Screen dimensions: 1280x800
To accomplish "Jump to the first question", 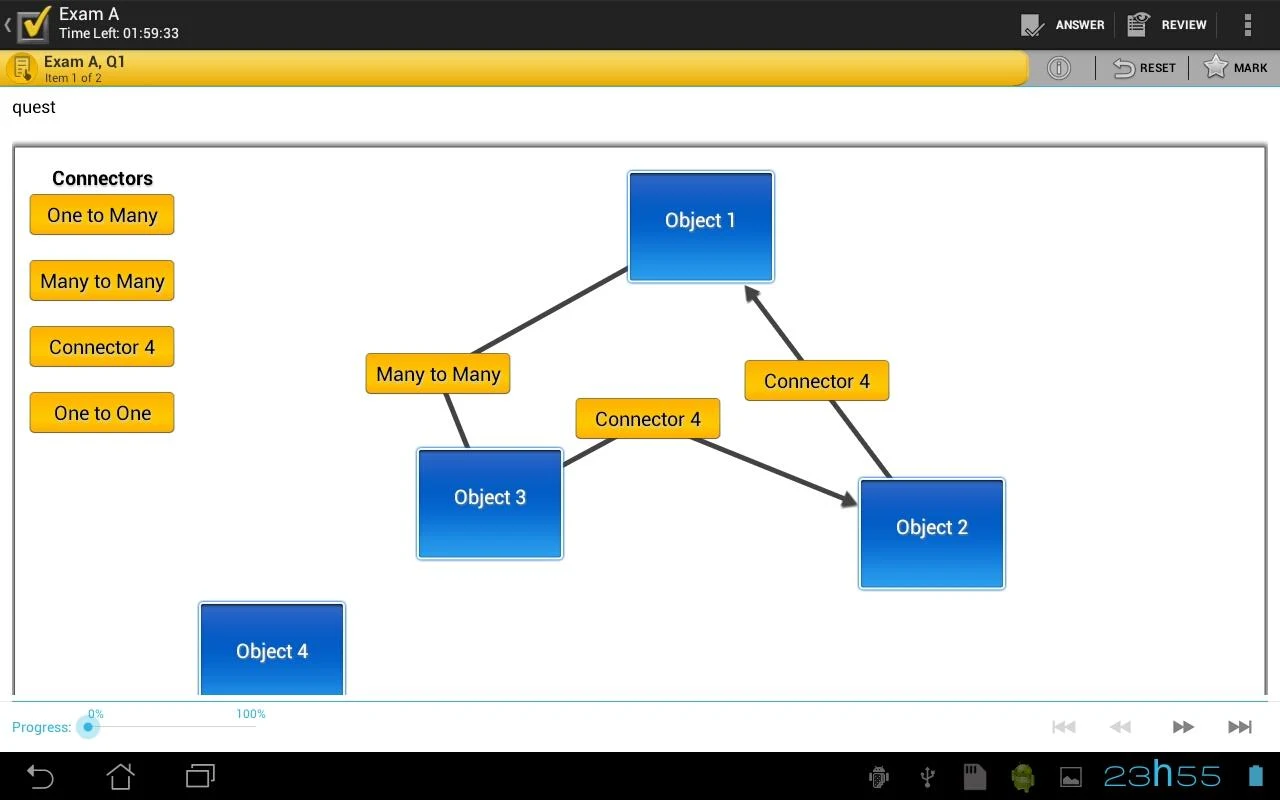I will [1064, 727].
